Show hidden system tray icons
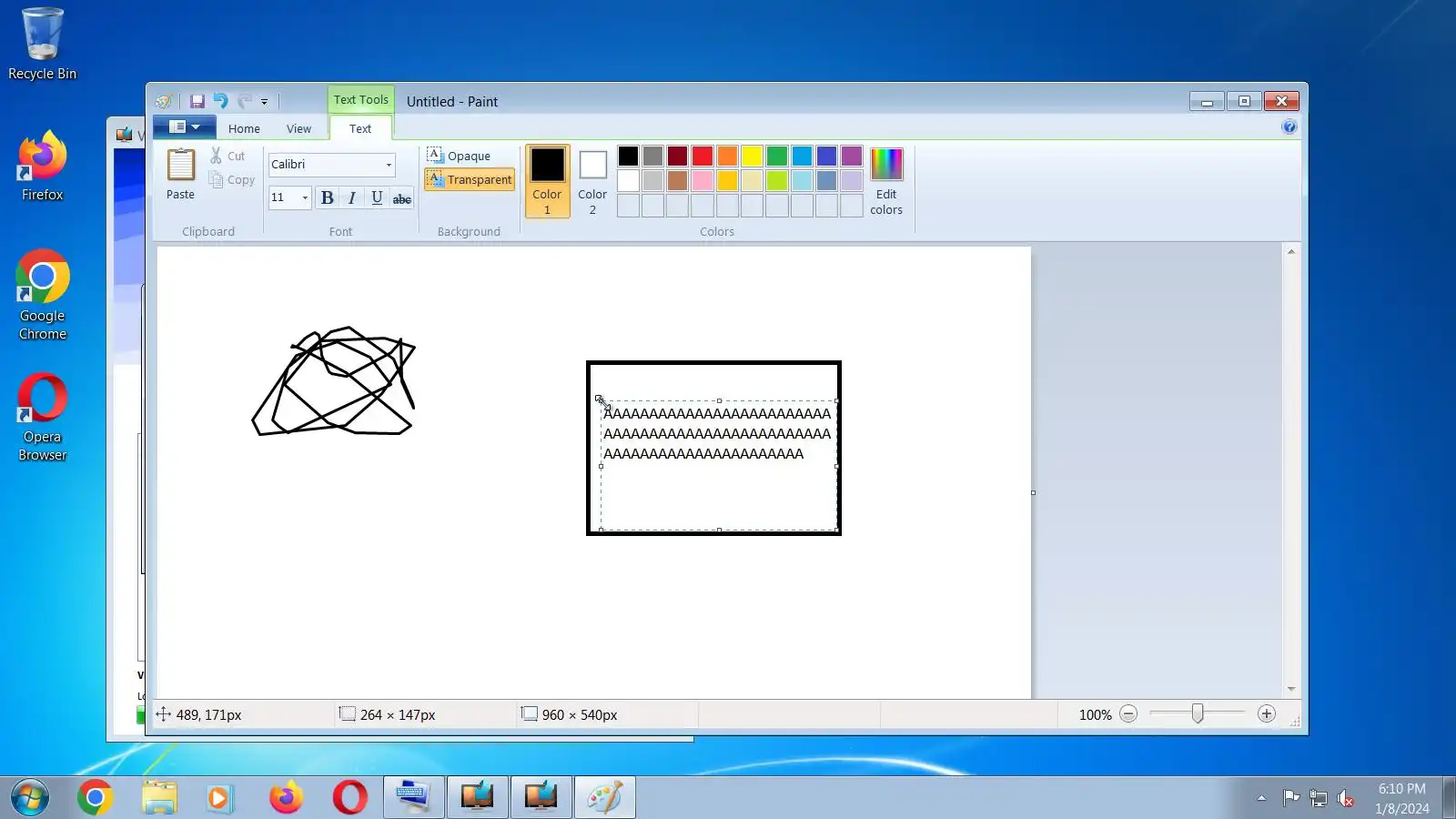 (x=1261, y=798)
